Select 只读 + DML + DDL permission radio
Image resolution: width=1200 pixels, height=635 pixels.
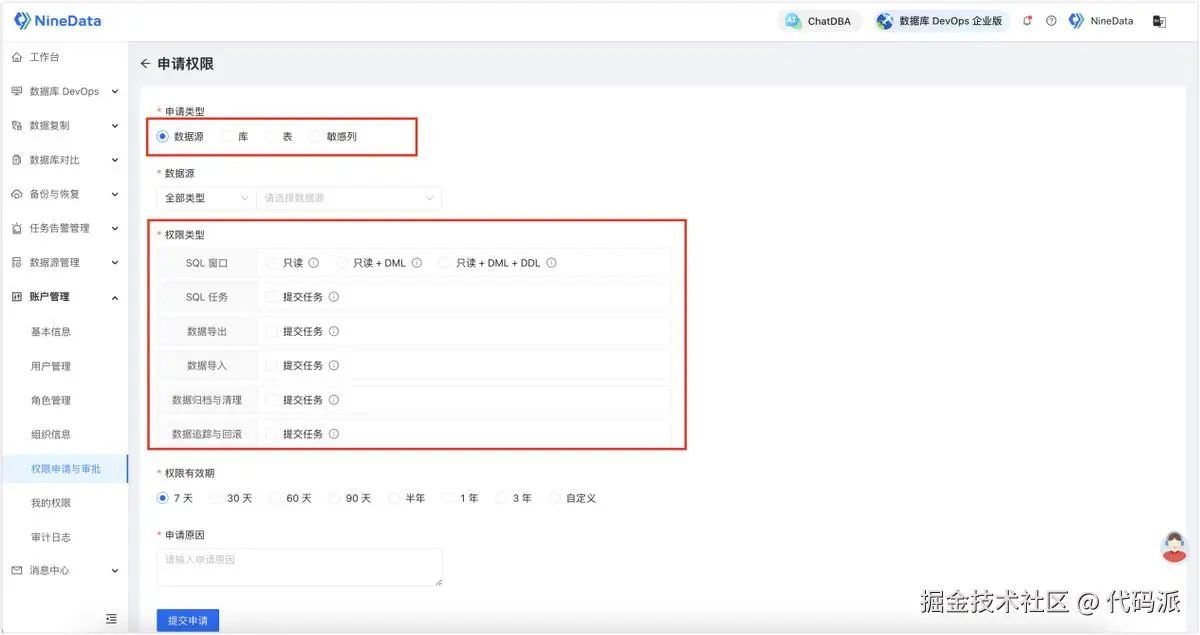(x=445, y=263)
